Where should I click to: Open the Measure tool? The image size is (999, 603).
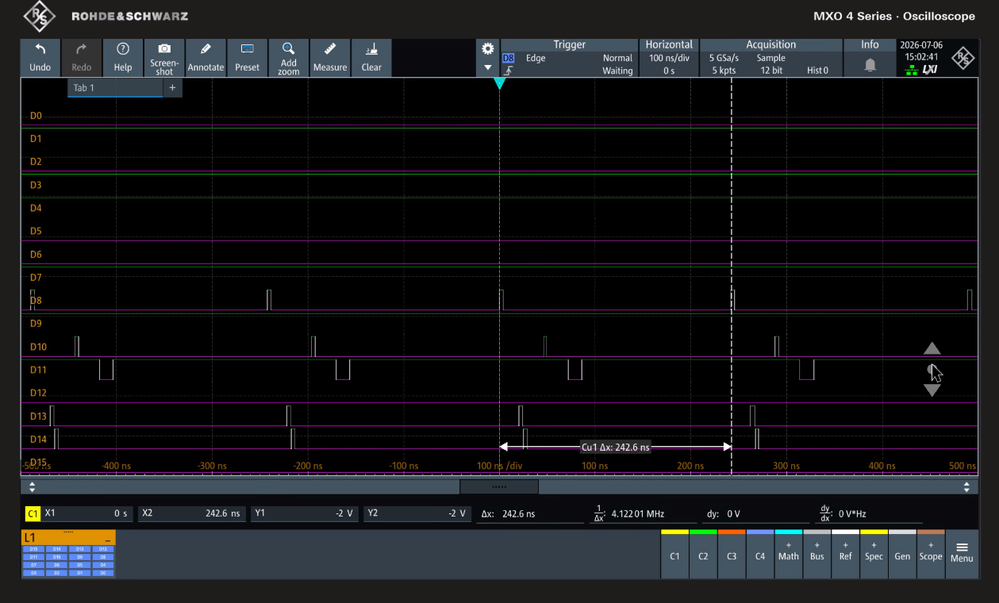(x=330, y=57)
